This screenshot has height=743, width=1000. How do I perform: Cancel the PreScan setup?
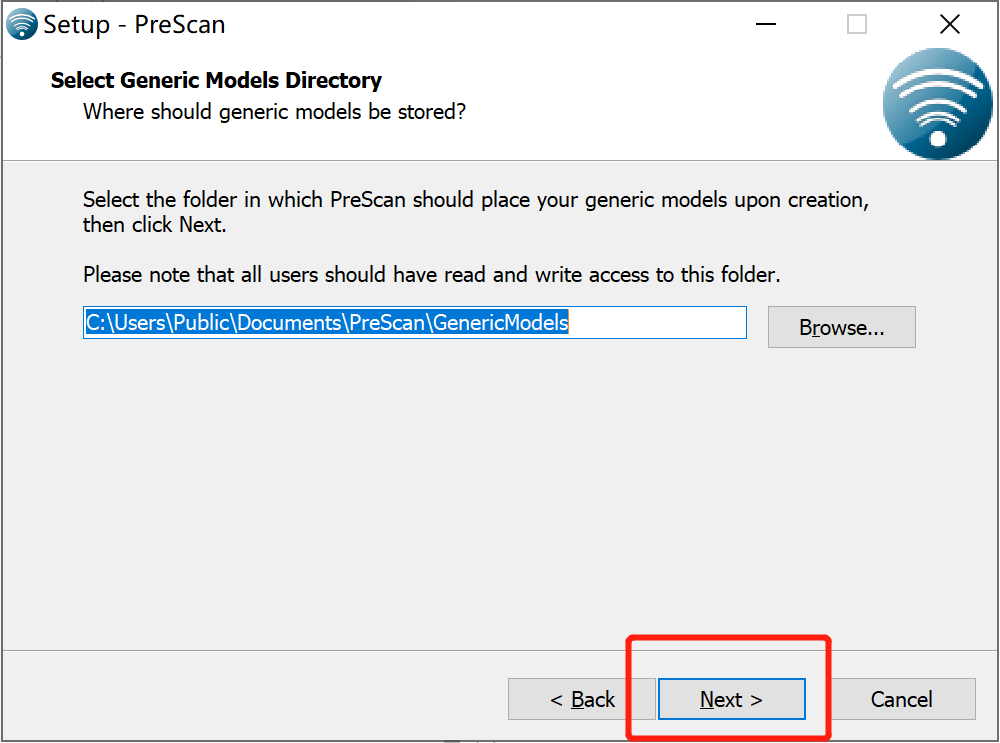pos(901,699)
